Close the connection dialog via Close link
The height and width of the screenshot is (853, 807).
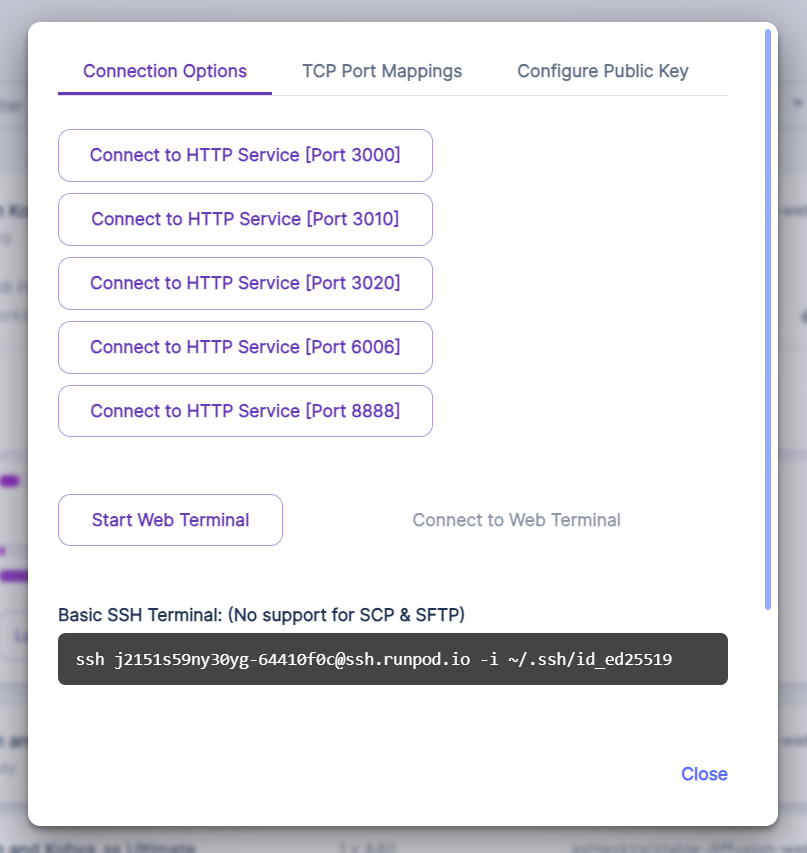pyautogui.click(x=704, y=774)
